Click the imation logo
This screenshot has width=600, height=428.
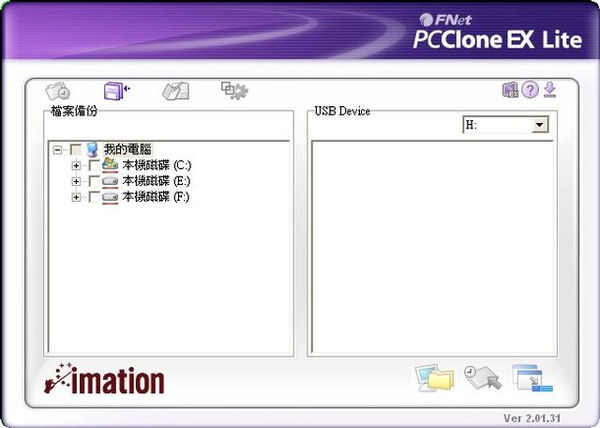104,379
